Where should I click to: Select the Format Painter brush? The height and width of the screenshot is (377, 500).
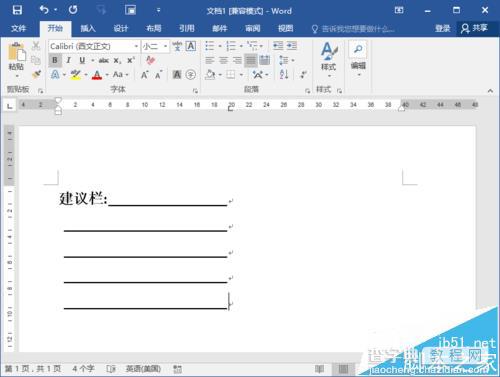point(36,74)
